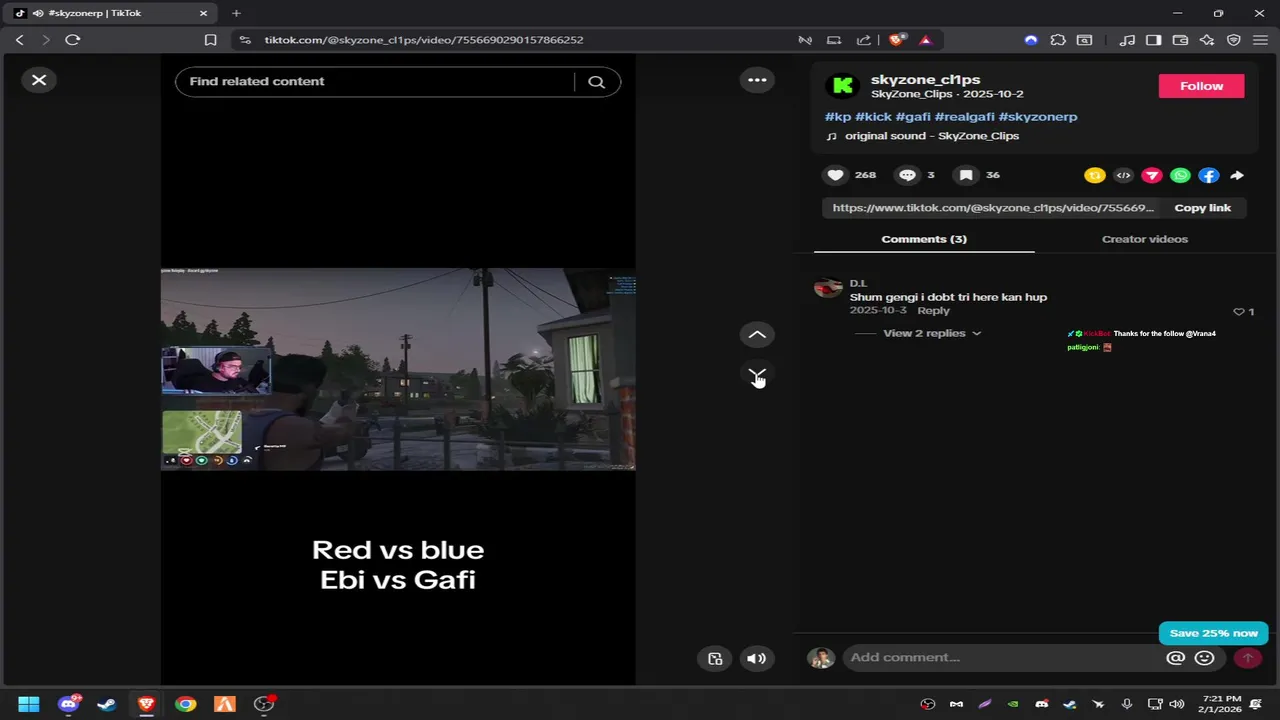Copy link button

1202,208
